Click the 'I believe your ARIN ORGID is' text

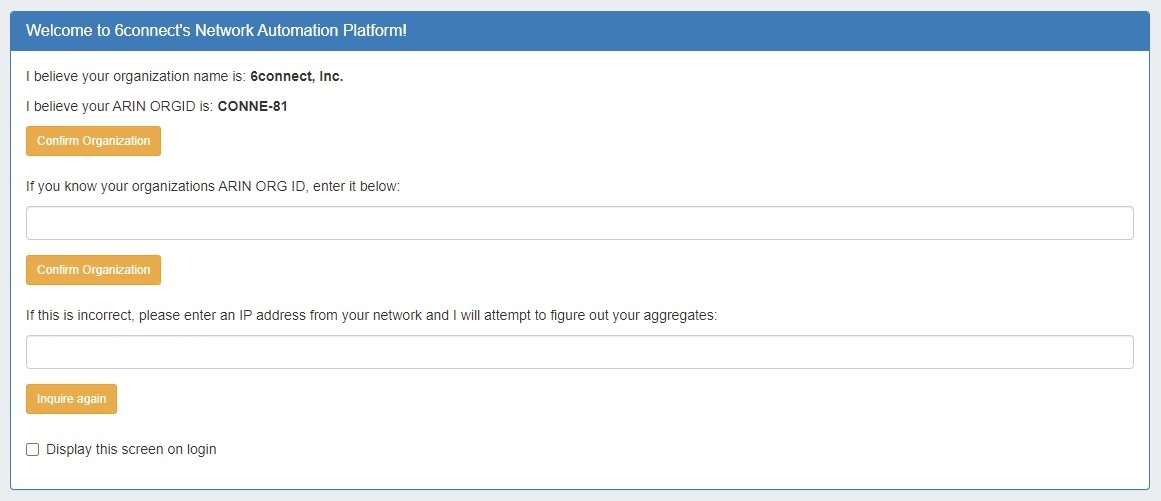click(120, 106)
